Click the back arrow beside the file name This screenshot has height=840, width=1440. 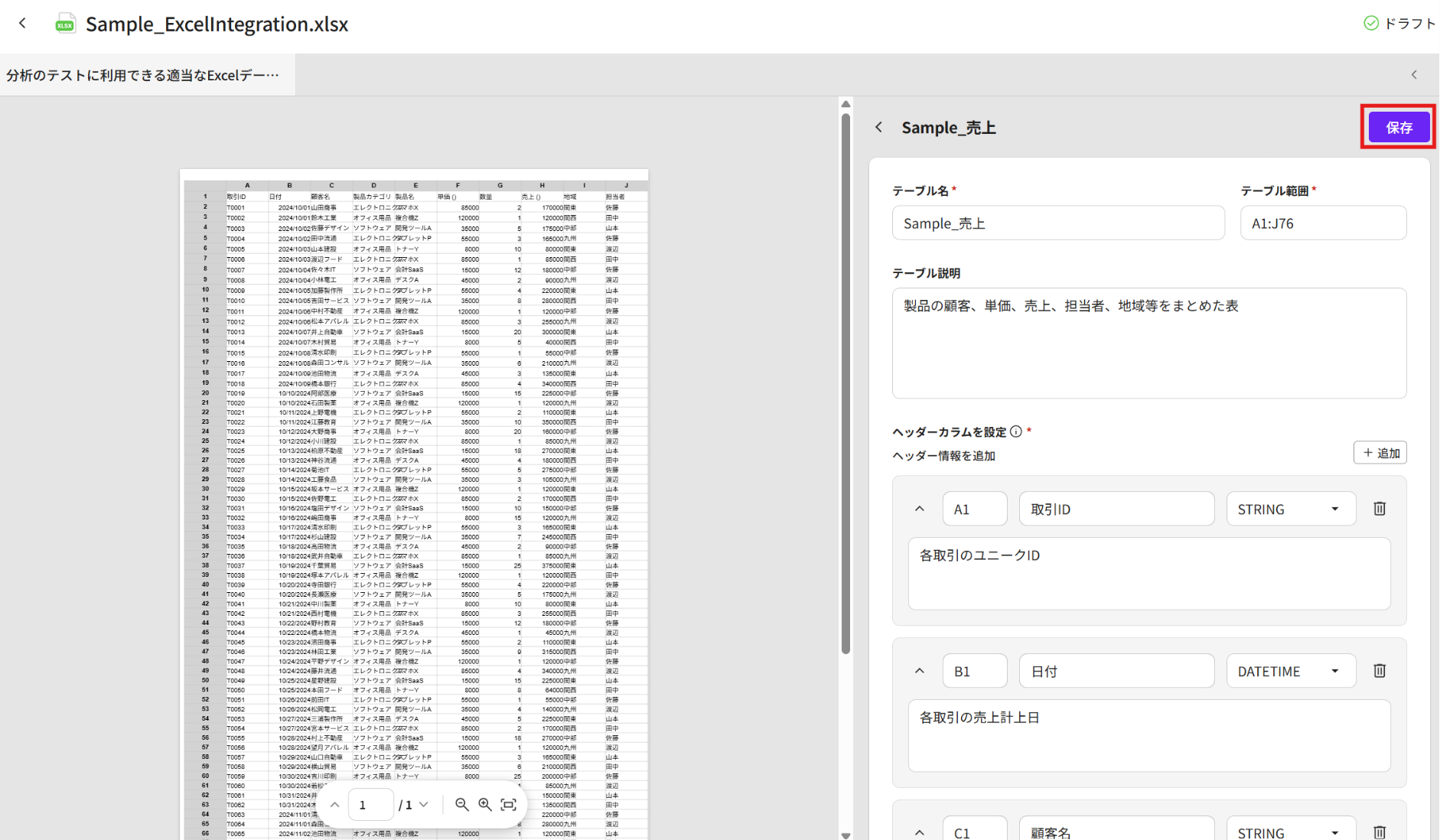23,24
